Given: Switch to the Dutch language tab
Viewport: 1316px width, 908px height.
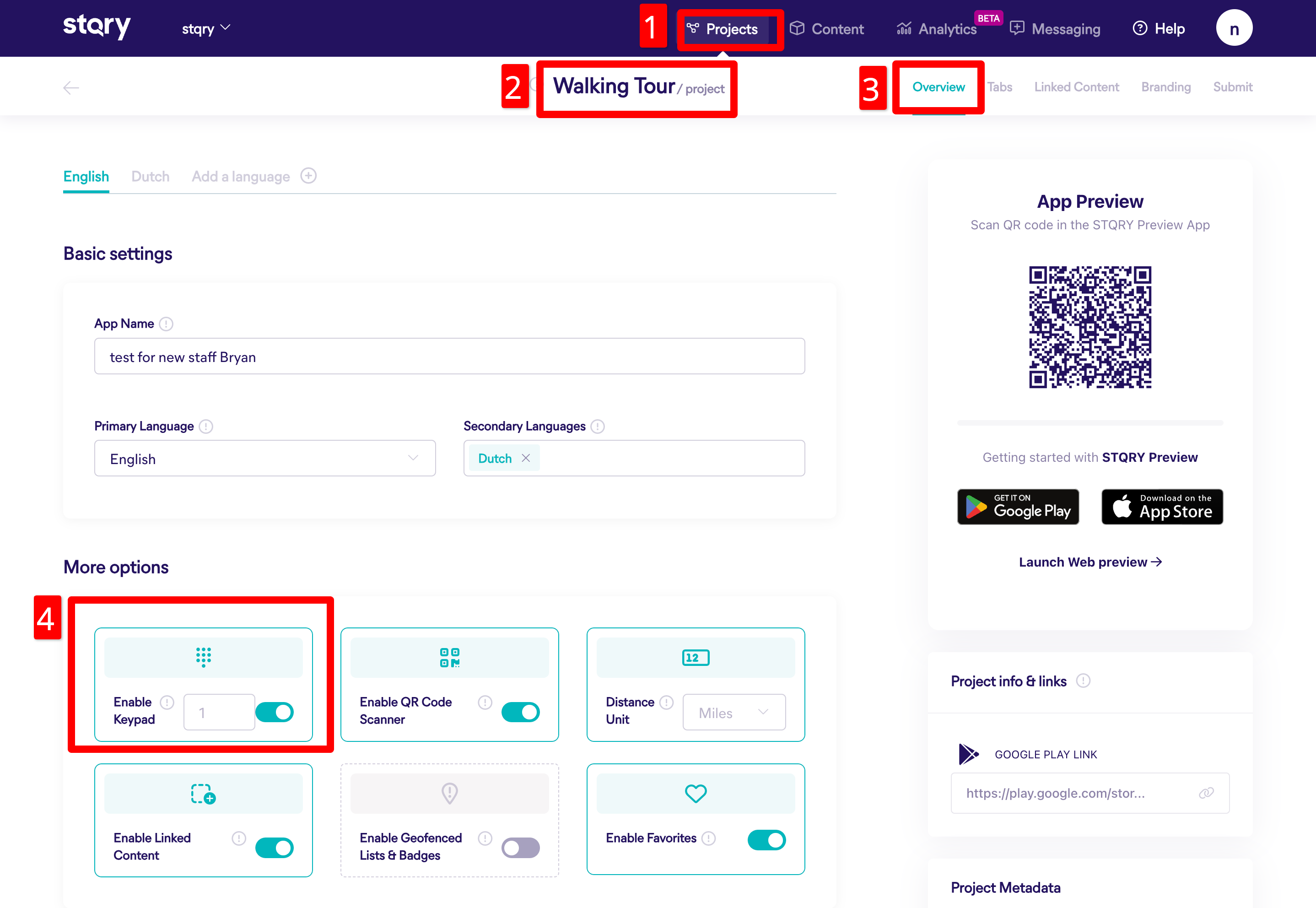Looking at the screenshot, I should coord(150,176).
